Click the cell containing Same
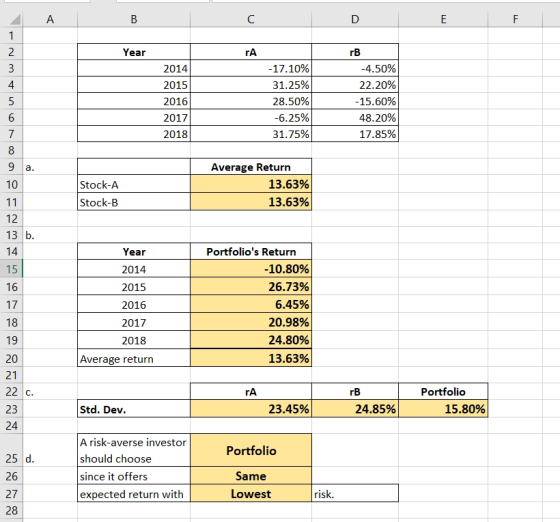This screenshot has height=522, width=560. pyautogui.click(x=251, y=476)
